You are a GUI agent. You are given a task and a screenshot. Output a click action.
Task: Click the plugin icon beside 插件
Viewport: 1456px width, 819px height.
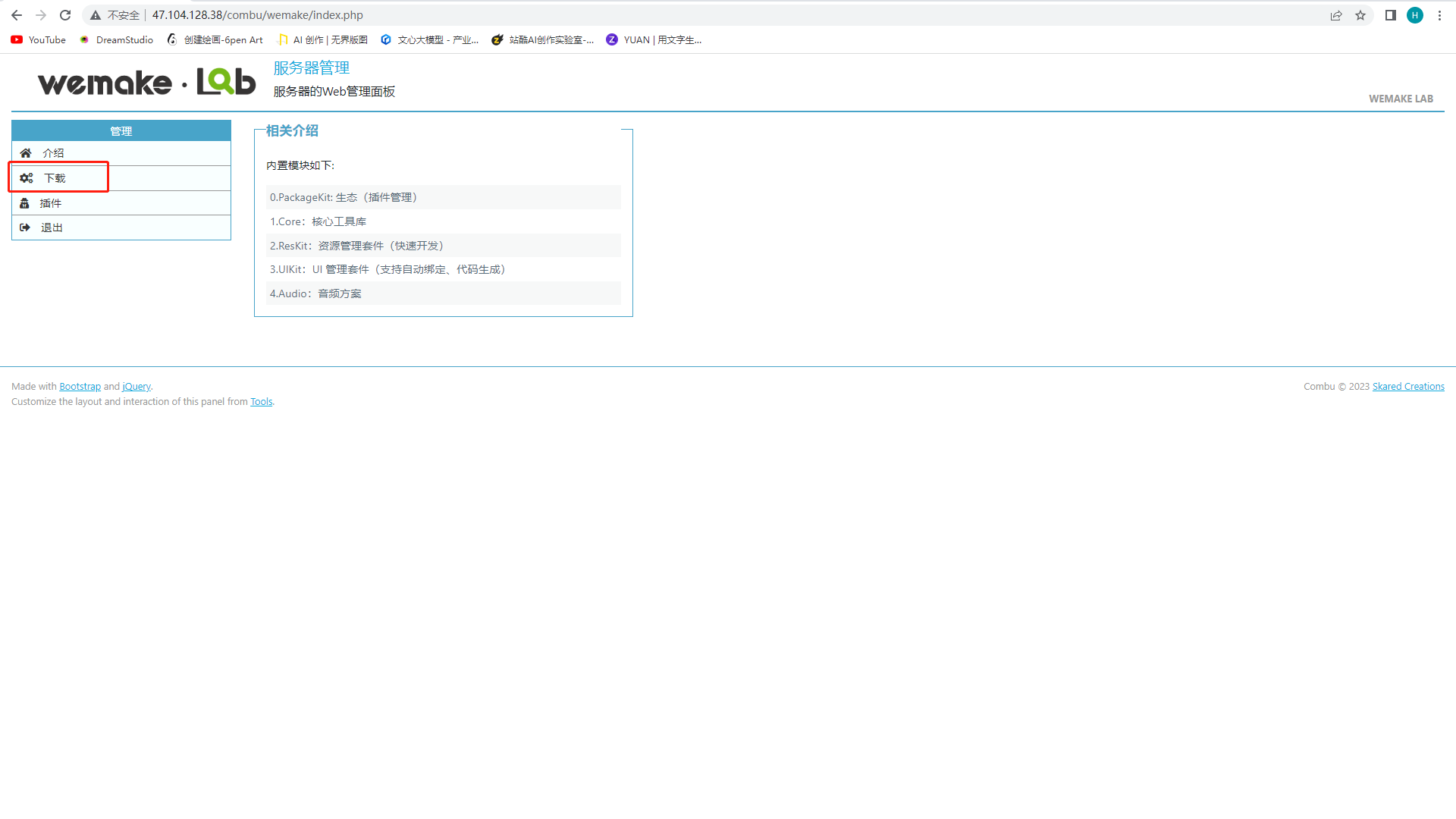(24, 203)
